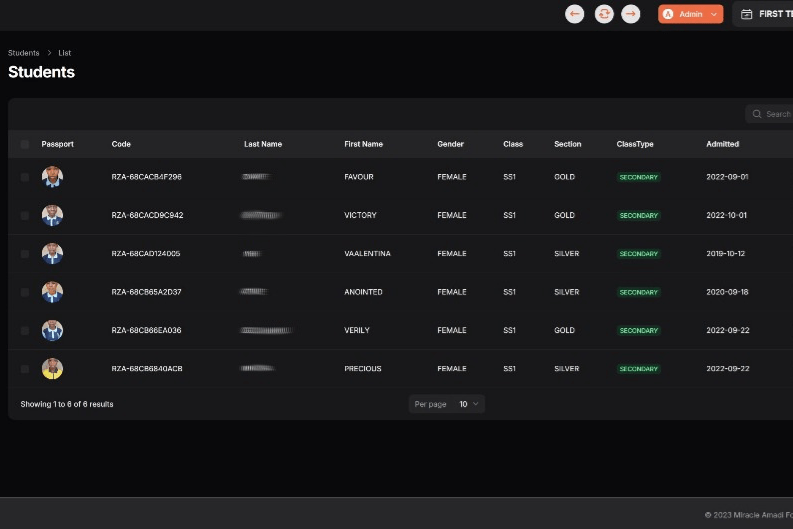Click the SECONDARY badge in VICTORY's row
Screen dimensions: 793x529
pos(638,216)
